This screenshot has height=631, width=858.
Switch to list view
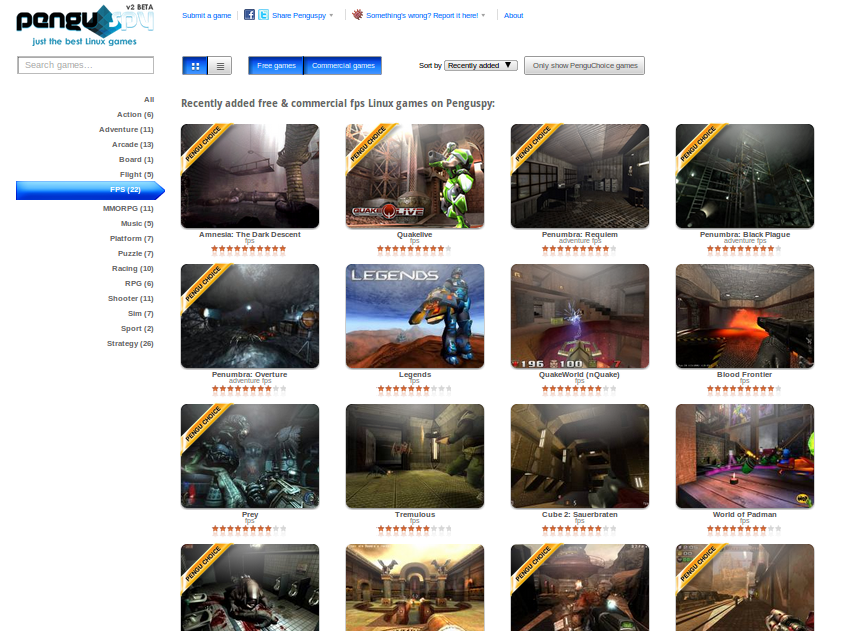pyautogui.click(x=220, y=66)
